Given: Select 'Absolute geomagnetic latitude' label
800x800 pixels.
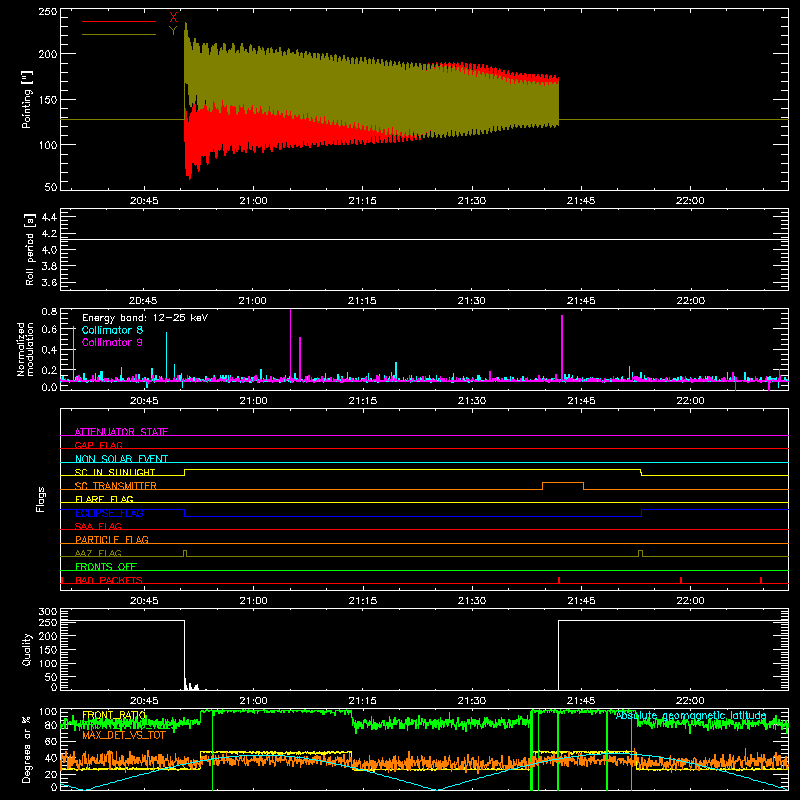Looking at the screenshot, I should click(x=691, y=715).
